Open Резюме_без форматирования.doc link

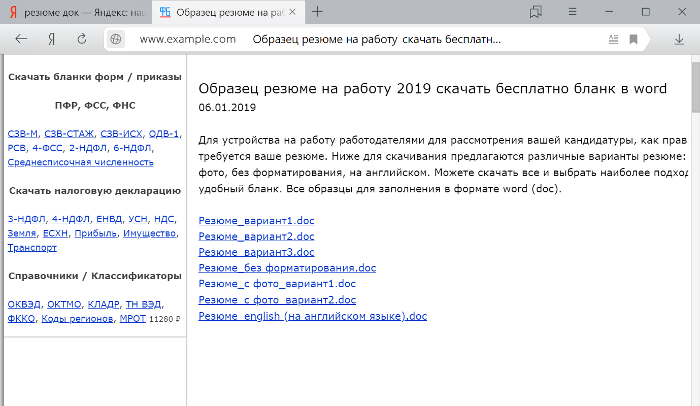coord(287,268)
